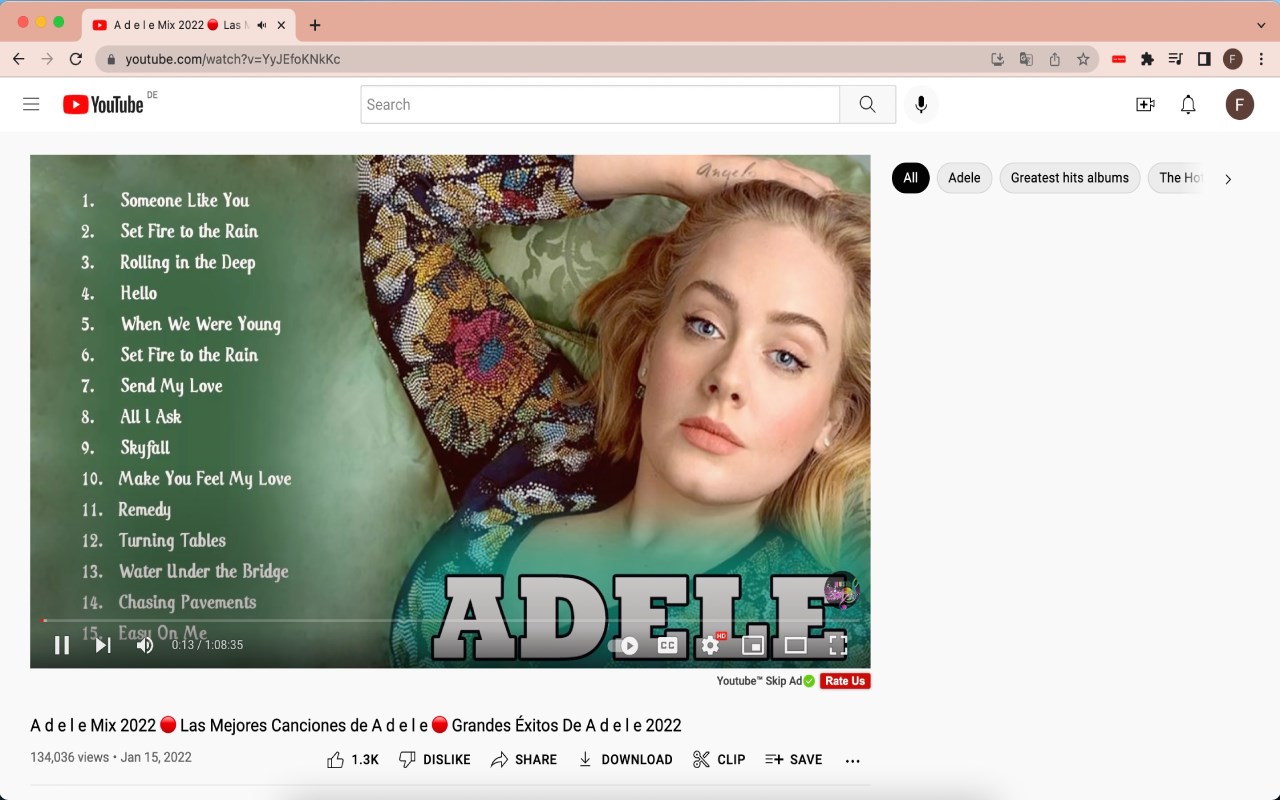Screen dimensions: 1280x800
Task: Like the video with 1.3K likes
Action: click(353, 760)
